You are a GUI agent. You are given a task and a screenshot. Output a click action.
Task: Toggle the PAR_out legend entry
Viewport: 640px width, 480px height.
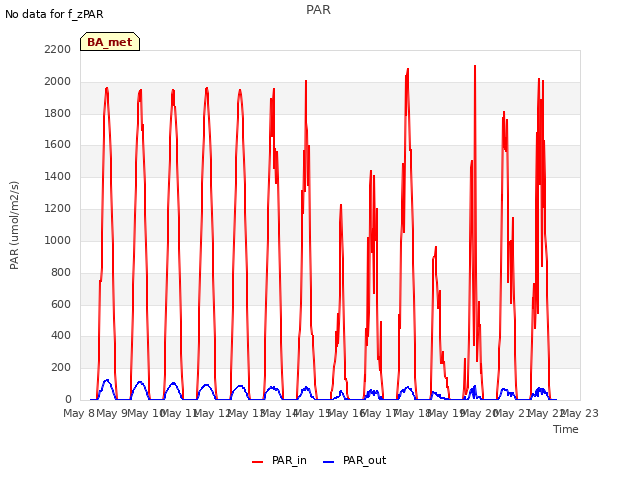(x=355, y=460)
